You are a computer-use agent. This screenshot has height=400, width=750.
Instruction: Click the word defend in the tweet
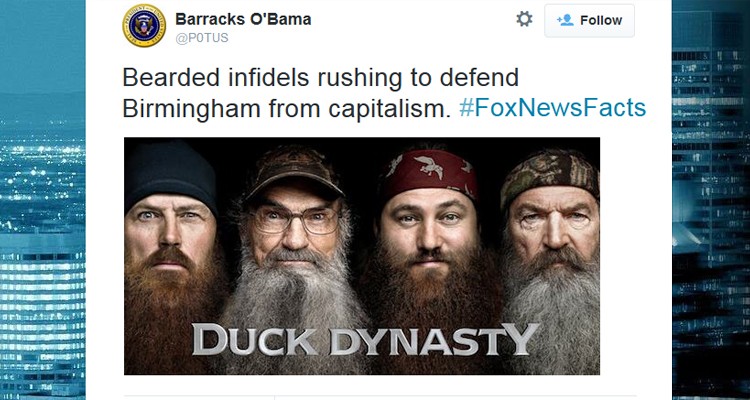tap(479, 78)
